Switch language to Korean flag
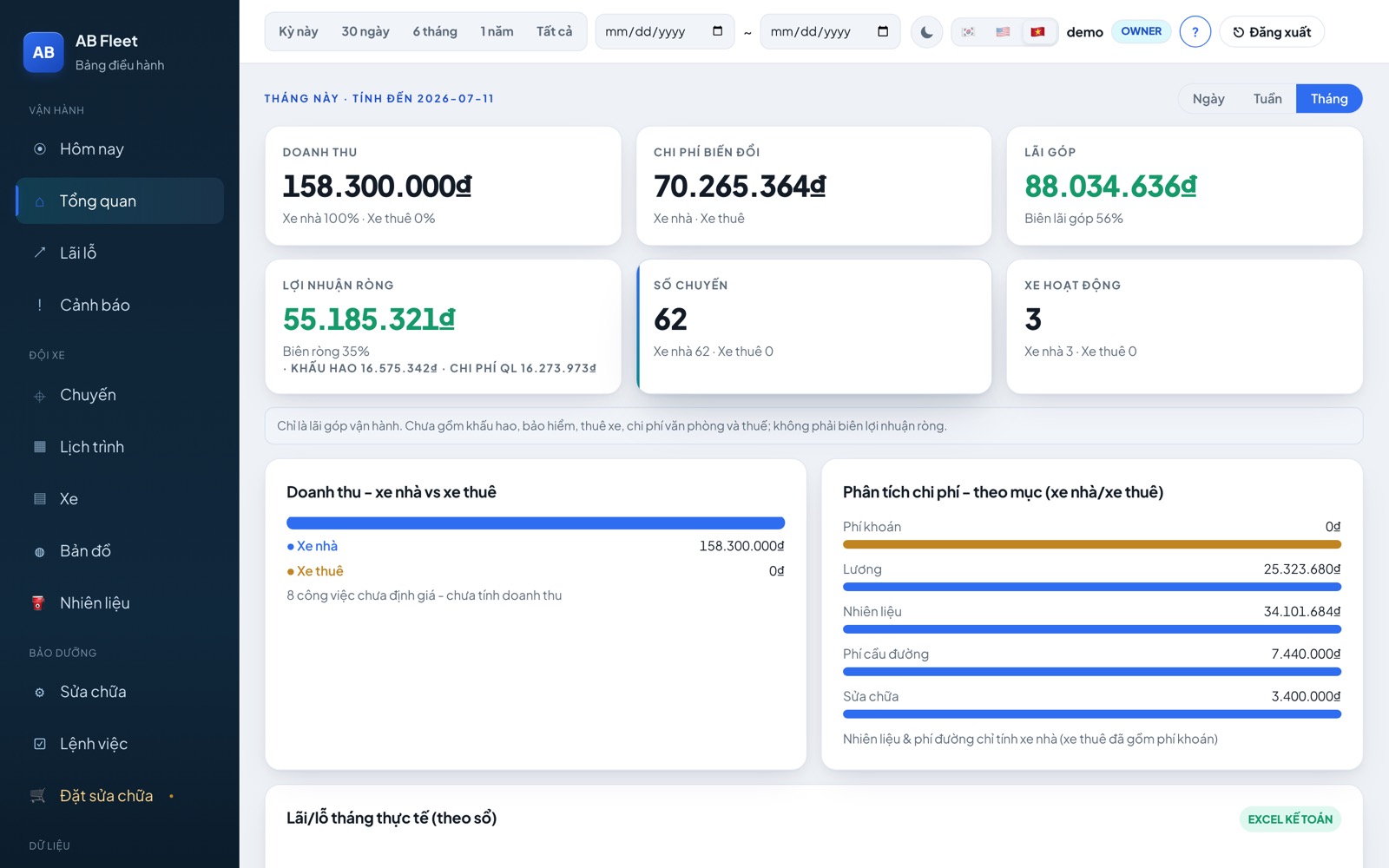The width and height of the screenshot is (1389, 868). [x=969, y=32]
